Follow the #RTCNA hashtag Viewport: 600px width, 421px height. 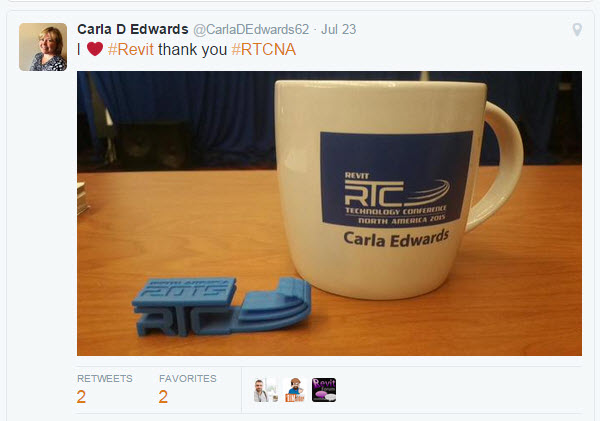(x=264, y=49)
